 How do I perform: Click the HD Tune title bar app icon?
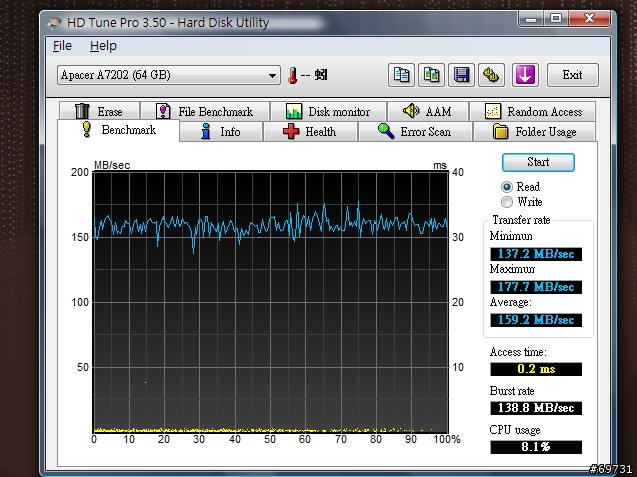[53, 23]
